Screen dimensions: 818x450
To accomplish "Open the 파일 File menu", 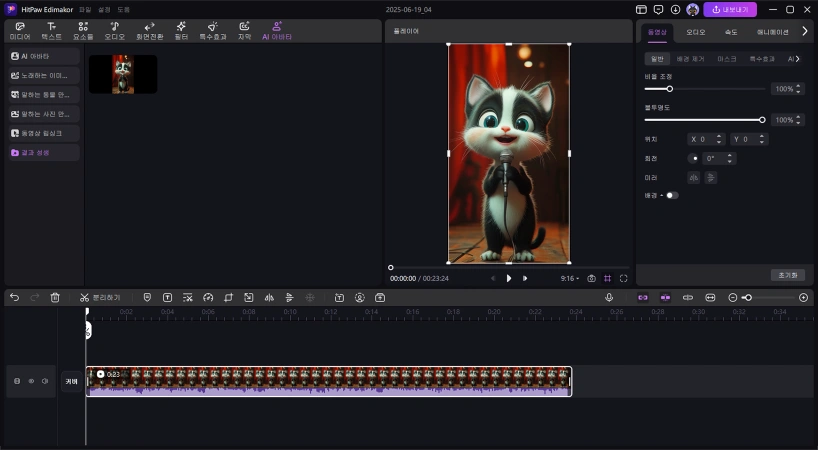I will (85, 9).
